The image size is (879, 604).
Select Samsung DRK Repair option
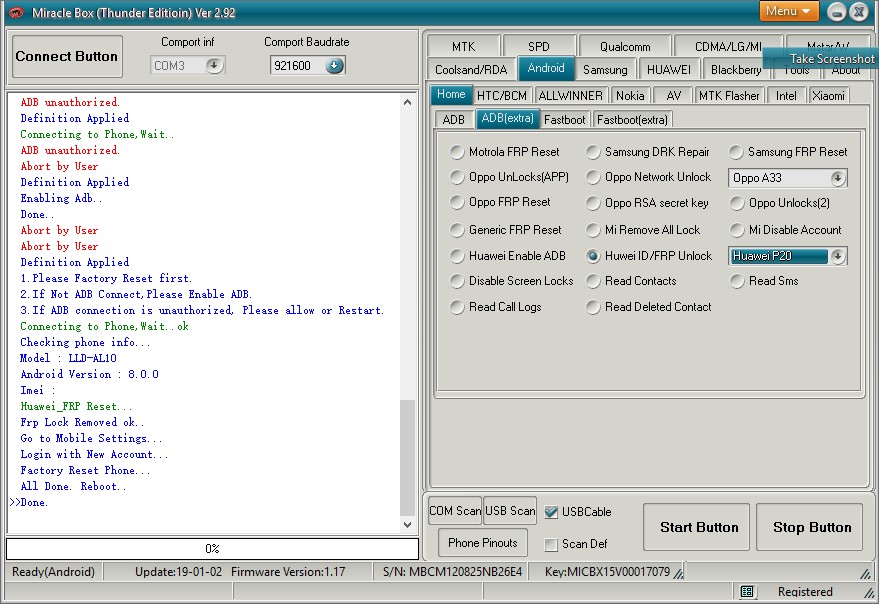[x=647, y=152]
